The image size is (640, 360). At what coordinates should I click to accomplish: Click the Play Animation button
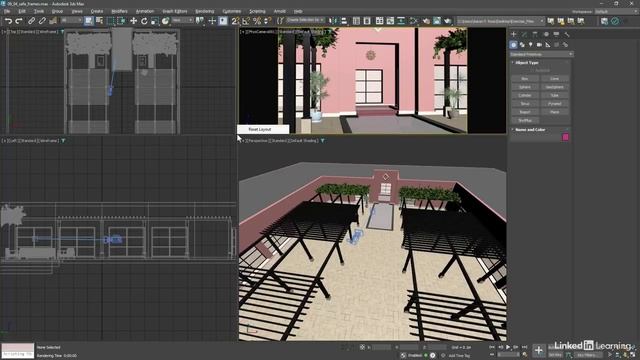click(x=508, y=347)
